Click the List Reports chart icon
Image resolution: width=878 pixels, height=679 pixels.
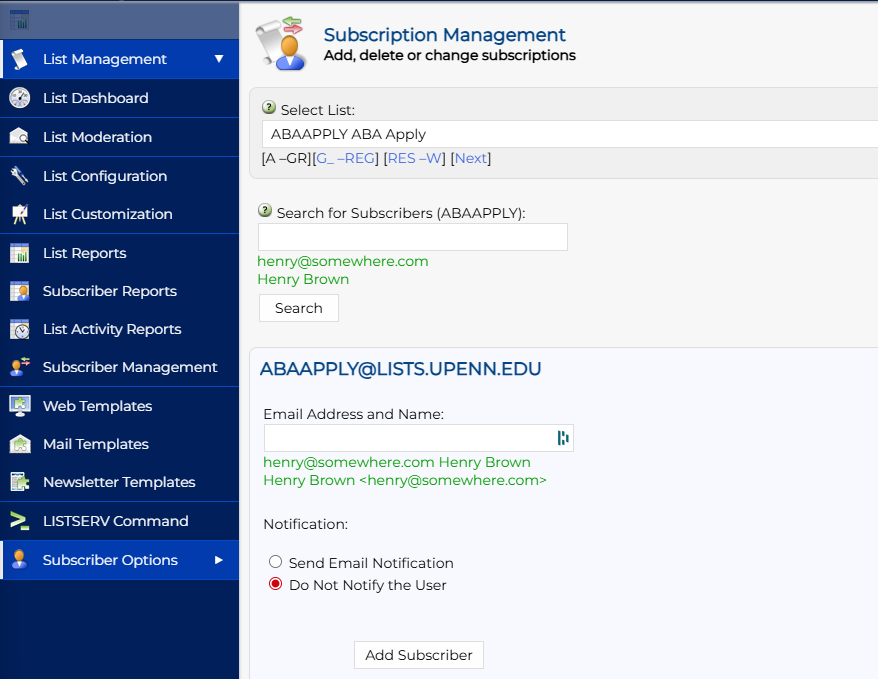(x=20, y=253)
